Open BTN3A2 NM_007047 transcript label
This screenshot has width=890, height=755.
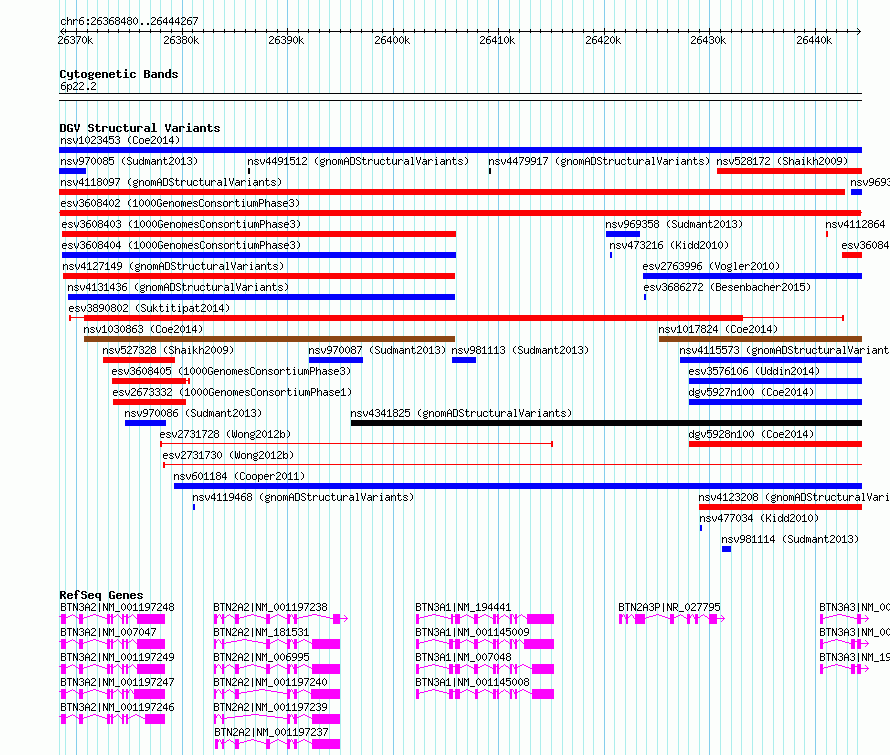pos(108,632)
